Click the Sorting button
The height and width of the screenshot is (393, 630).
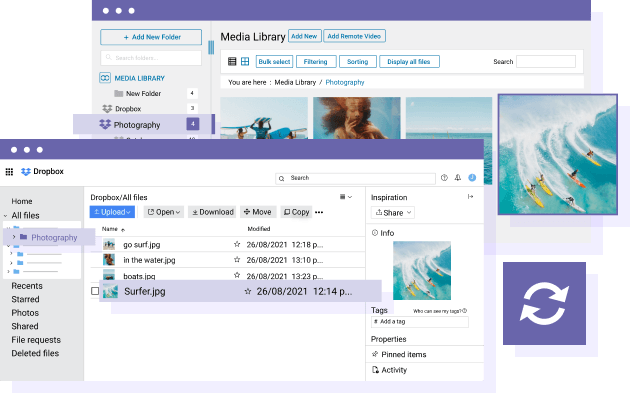coord(358,61)
